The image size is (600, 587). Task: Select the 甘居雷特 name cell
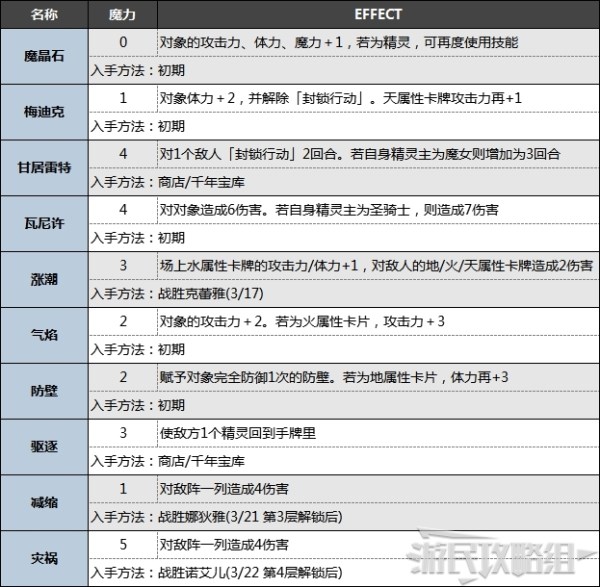click(44, 167)
